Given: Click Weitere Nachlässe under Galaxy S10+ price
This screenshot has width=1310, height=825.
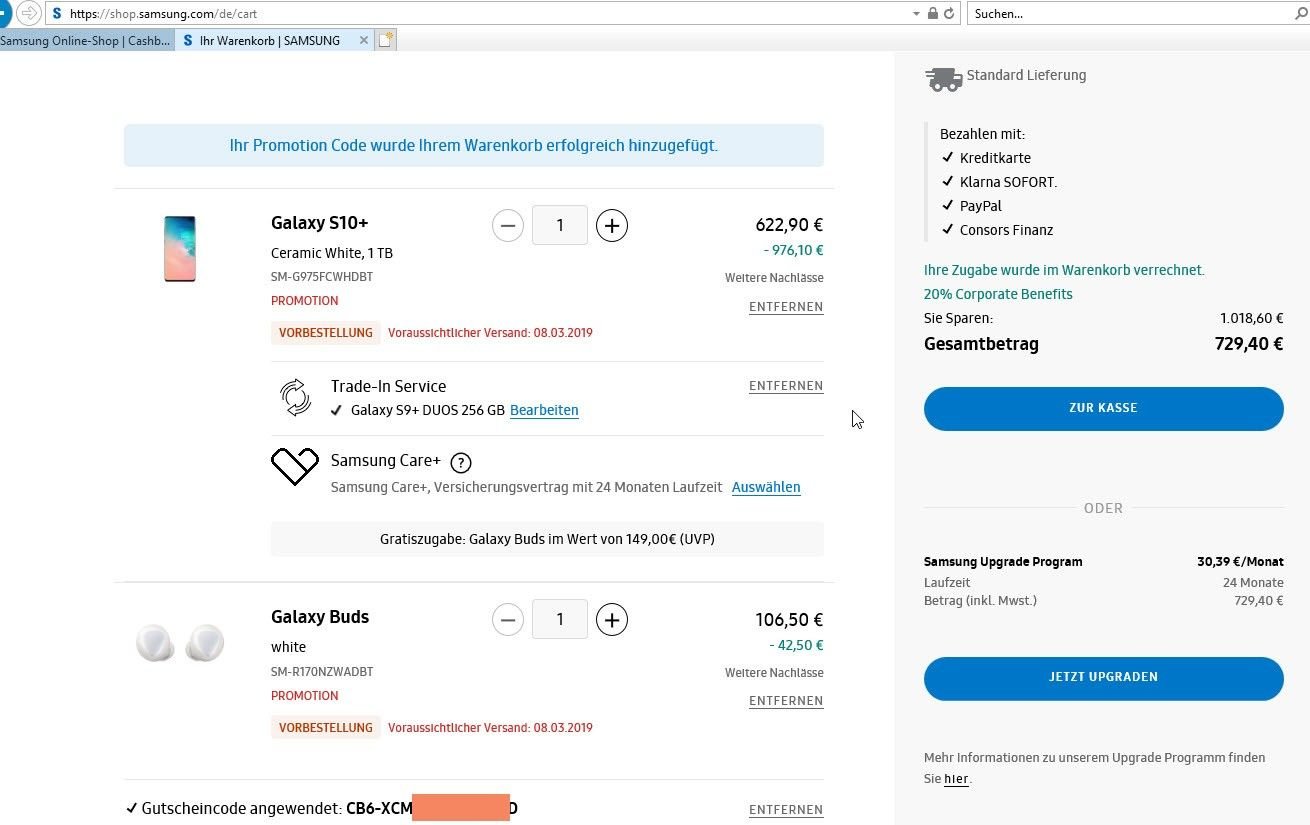Looking at the screenshot, I should pos(774,278).
